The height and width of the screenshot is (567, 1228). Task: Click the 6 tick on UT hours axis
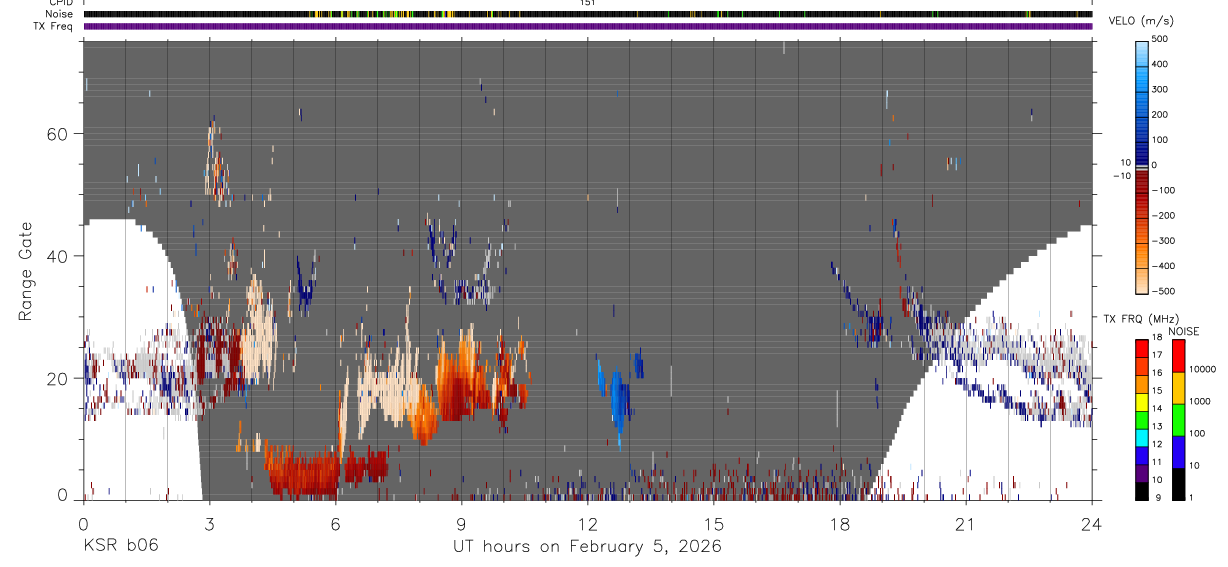pos(335,524)
